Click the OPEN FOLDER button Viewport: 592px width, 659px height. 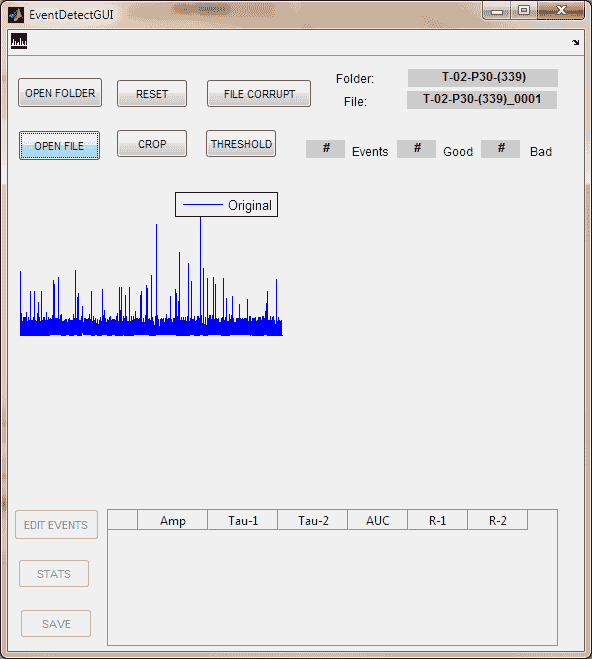pyautogui.click(x=60, y=93)
